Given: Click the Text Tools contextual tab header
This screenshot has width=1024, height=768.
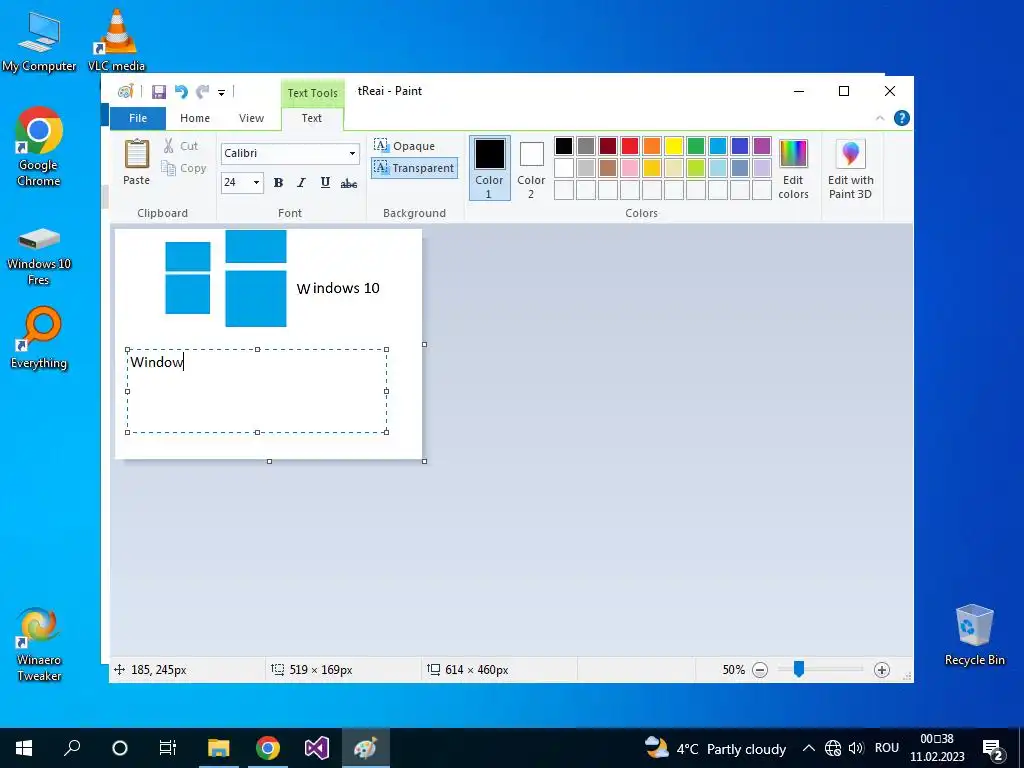Looking at the screenshot, I should point(312,93).
